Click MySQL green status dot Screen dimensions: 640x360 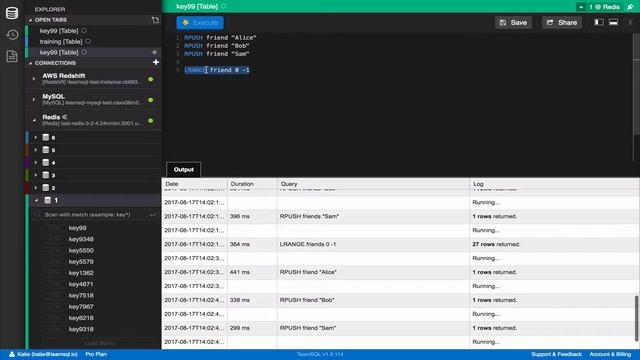coord(151,100)
